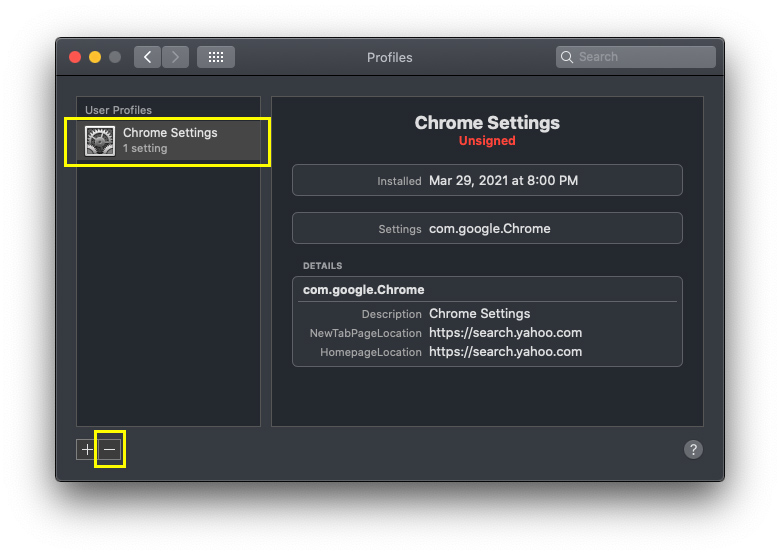Image resolution: width=780 pixels, height=555 pixels.
Task: Go back with the left chevron button
Action: pyautogui.click(x=148, y=57)
